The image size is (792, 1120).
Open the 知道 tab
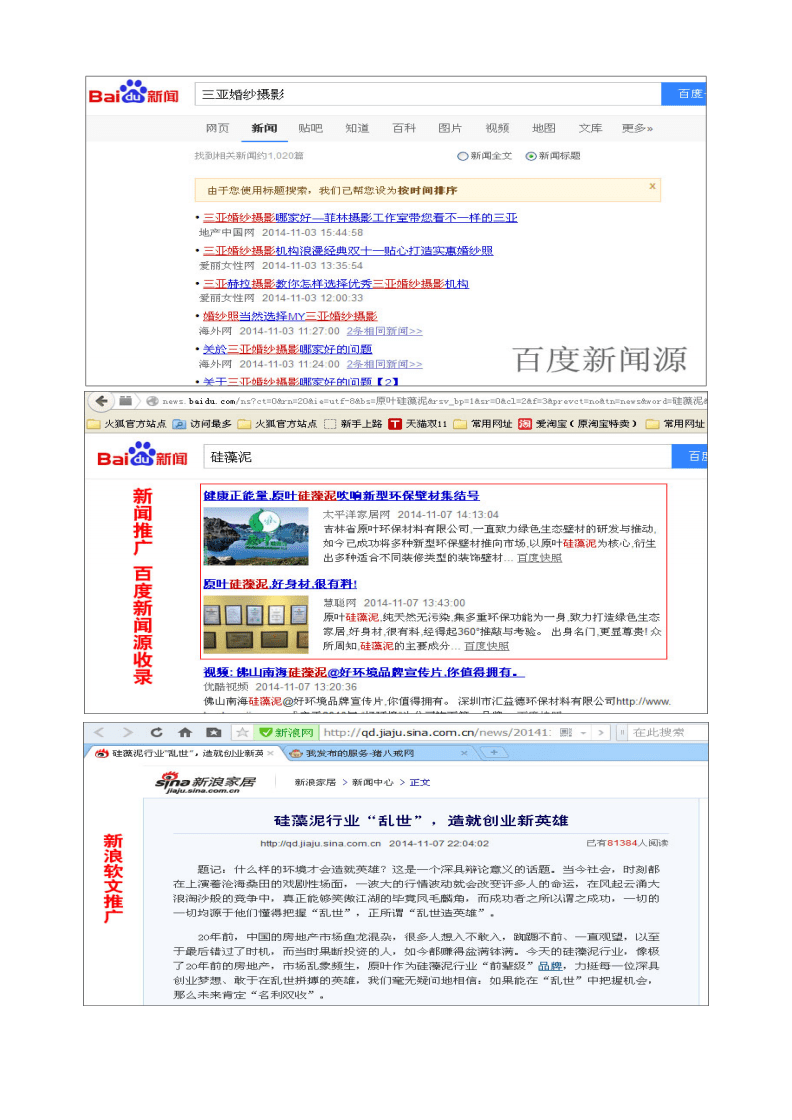[357, 129]
